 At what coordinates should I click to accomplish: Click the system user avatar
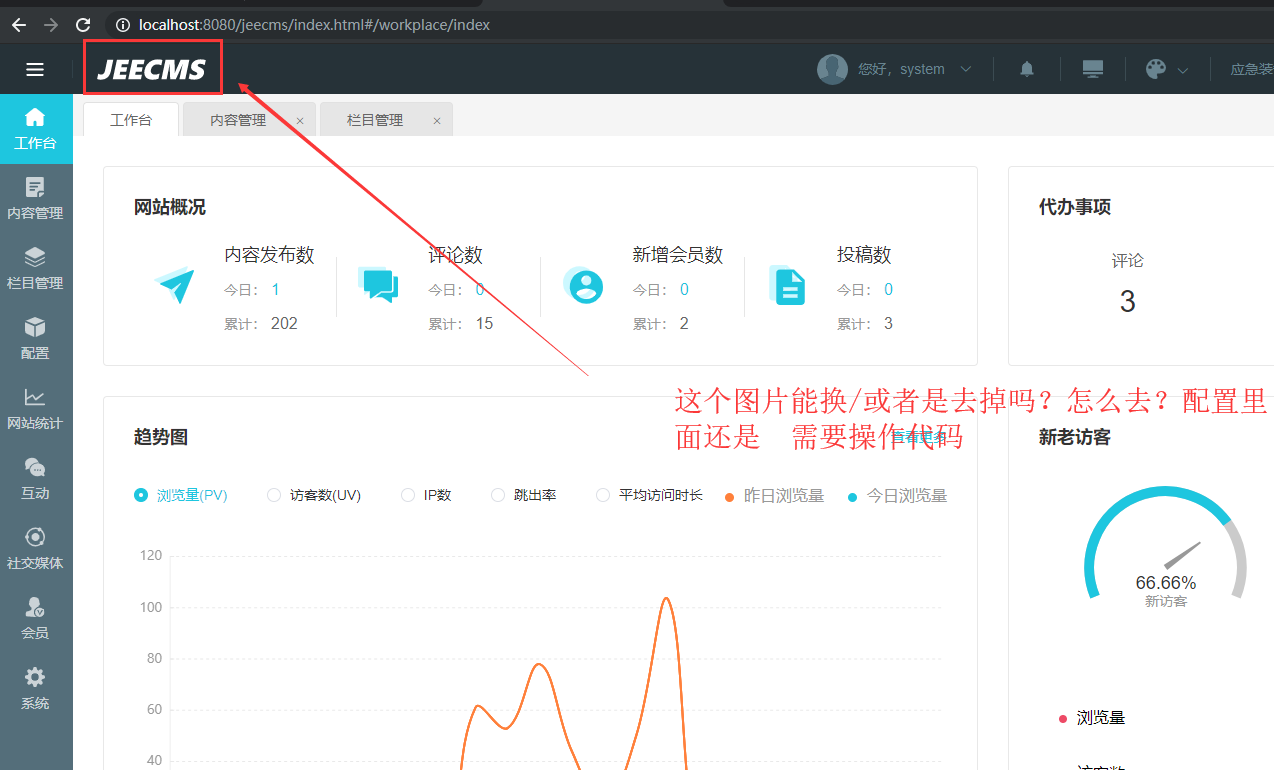832,69
